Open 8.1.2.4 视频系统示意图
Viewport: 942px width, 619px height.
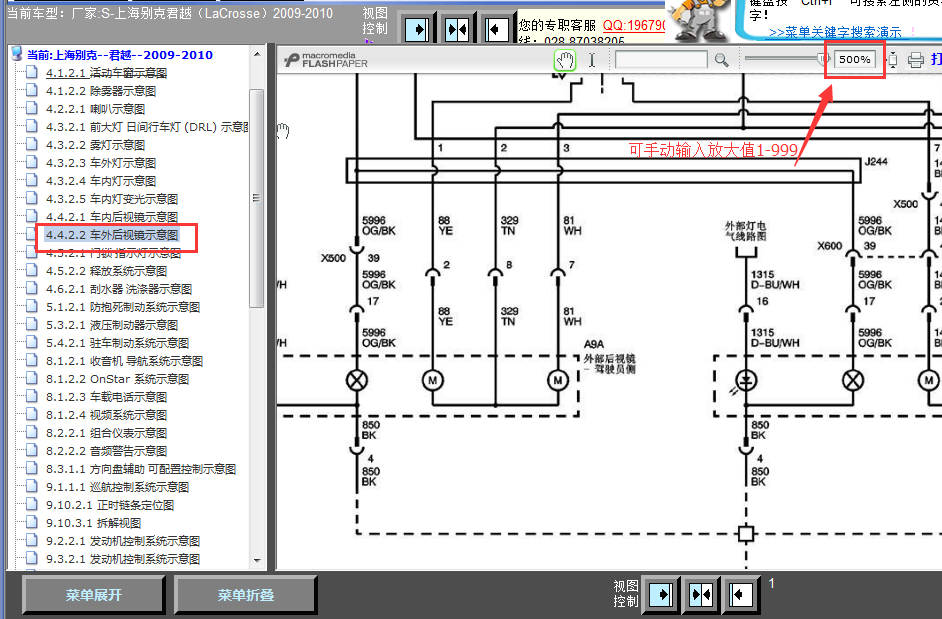click(x=106, y=415)
